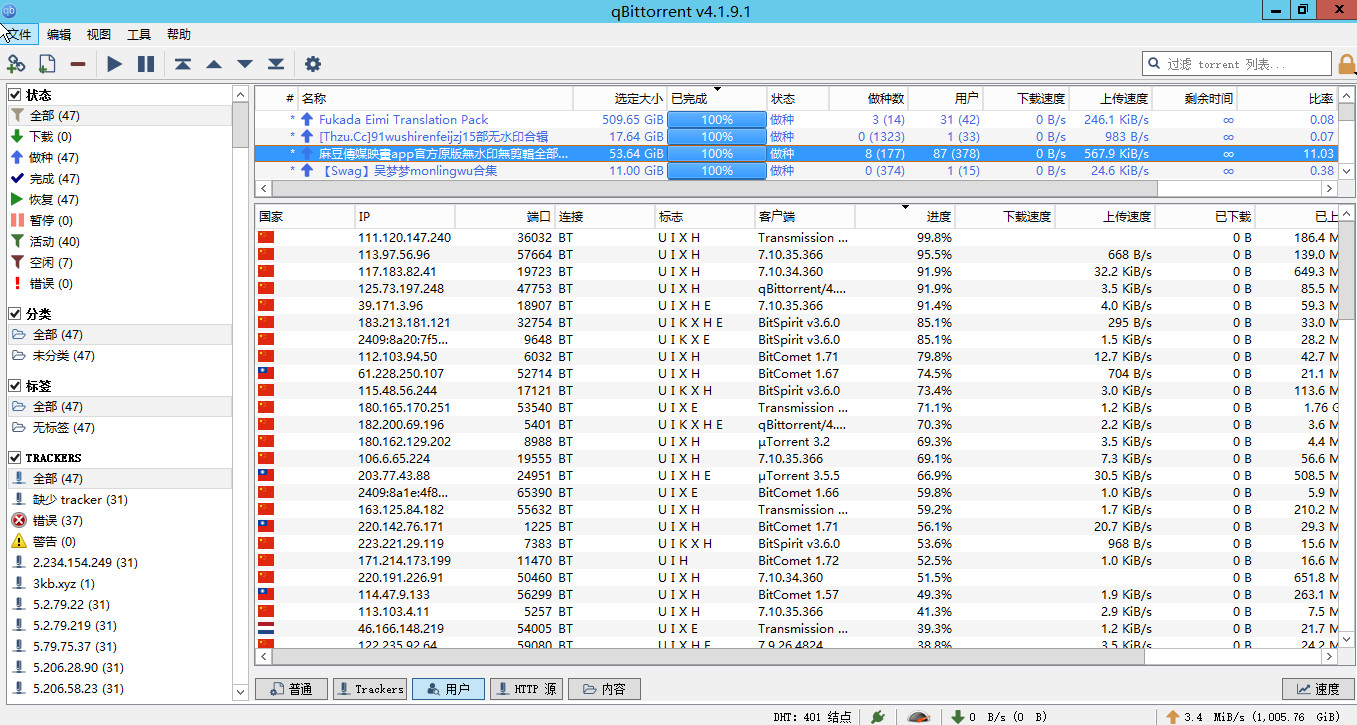
Task: Click the qBittorrent title bar app icon
Action: pyautogui.click(x=9, y=10)
